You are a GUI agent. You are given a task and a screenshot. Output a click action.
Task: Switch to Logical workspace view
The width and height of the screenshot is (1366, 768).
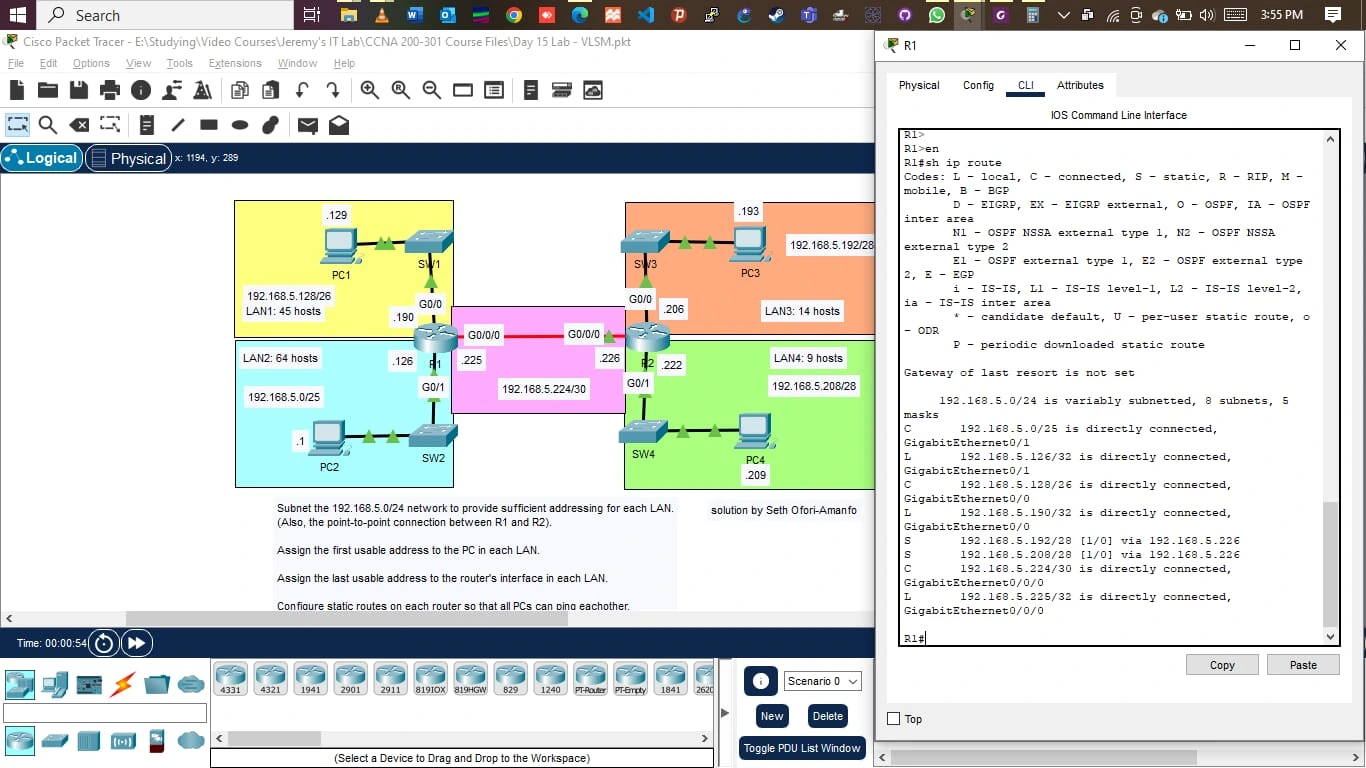click(x=41, y=158)
